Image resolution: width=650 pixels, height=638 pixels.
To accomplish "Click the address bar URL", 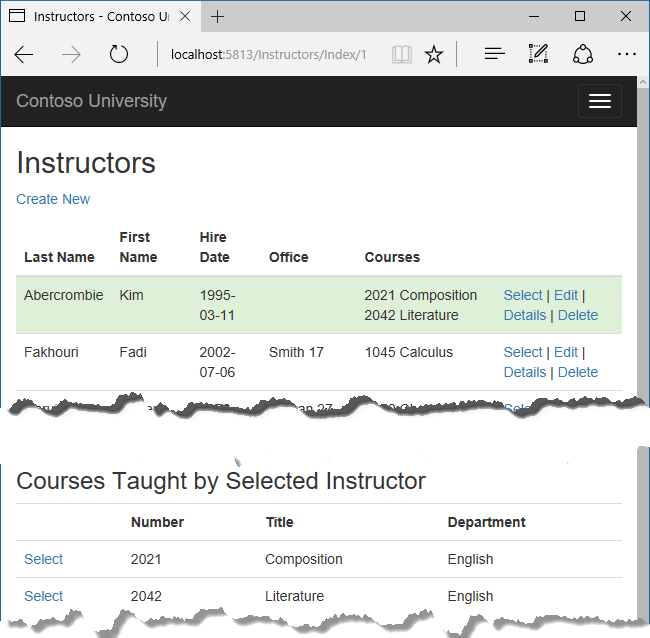I will coord(268,55).
